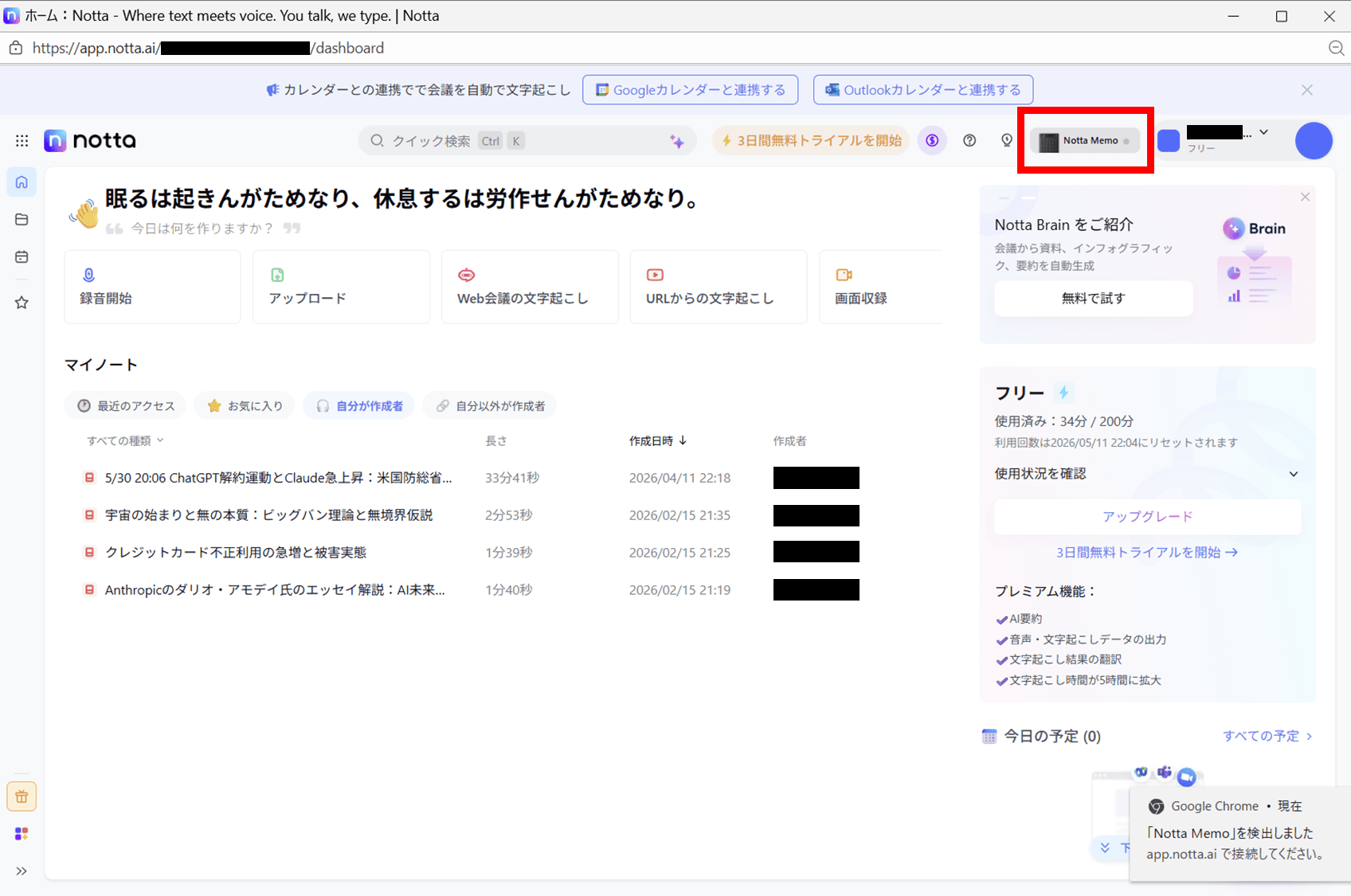The height and width of the screenshot is (896, 1351).
Task: Click the help question mark icon
Action: point(969,141)
